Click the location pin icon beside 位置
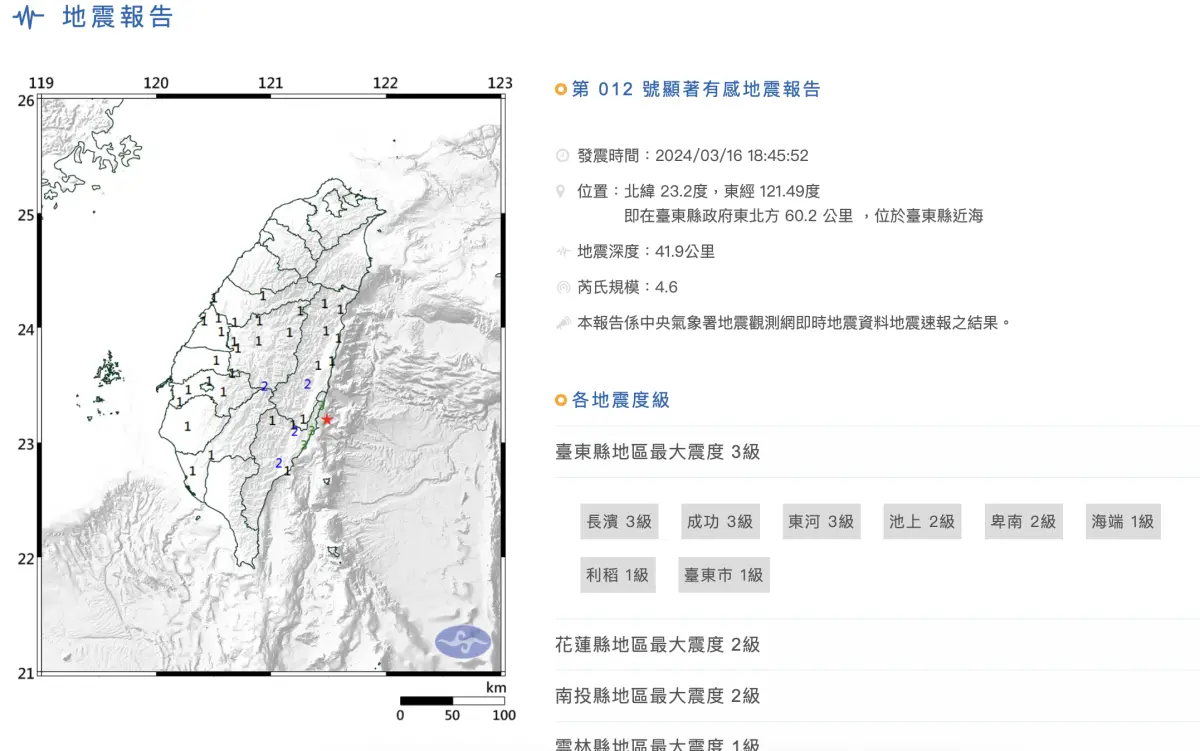 (562, 191)
